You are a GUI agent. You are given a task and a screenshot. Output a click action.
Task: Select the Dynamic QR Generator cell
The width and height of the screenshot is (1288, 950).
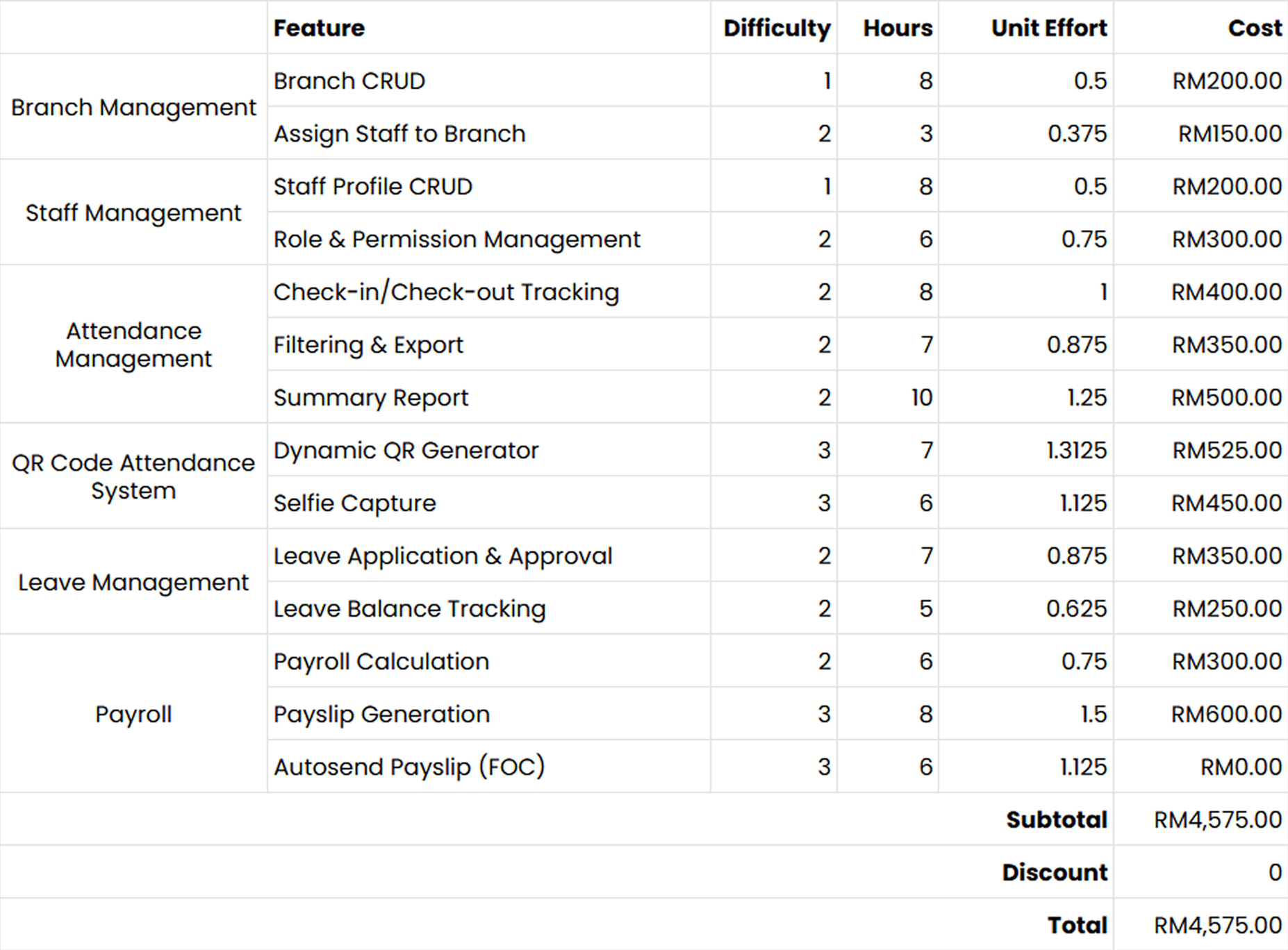[406, 451]
